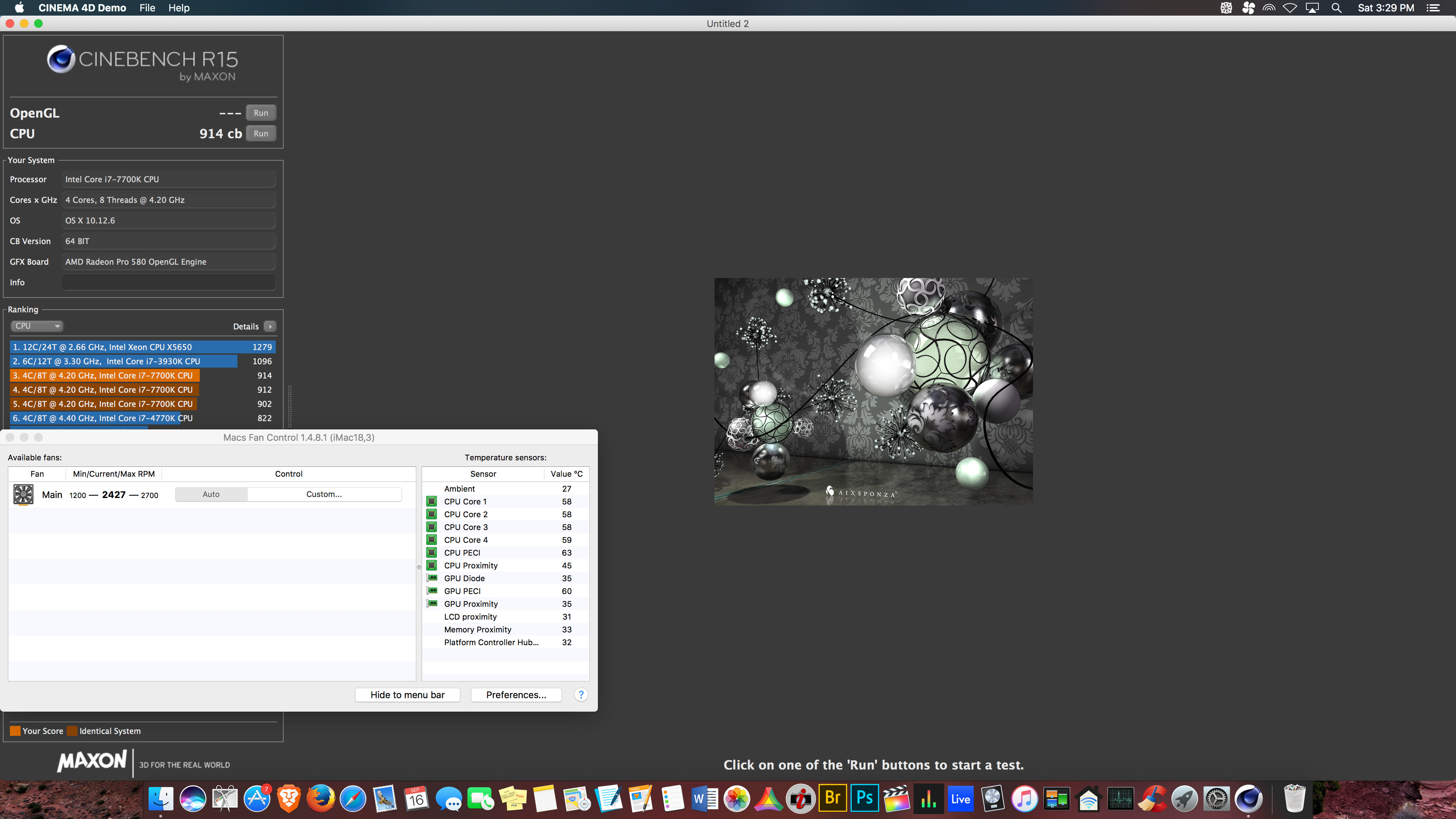Viewport: 1456px width, 819px height.
Task: Select the Platform Controller Hub sensor row
Action: (505, 642)
